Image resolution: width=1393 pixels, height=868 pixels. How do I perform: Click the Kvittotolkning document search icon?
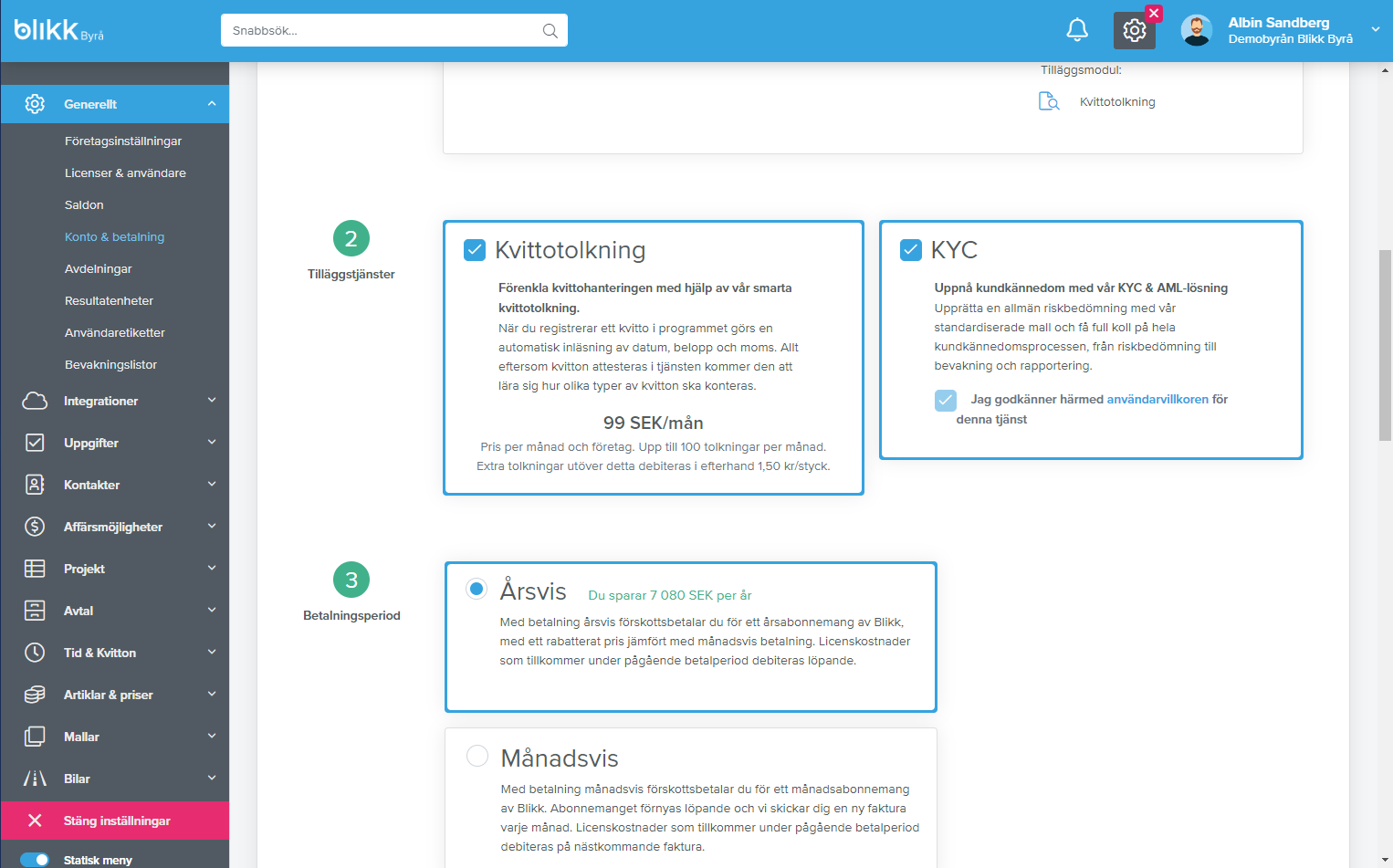[1049, 101]
